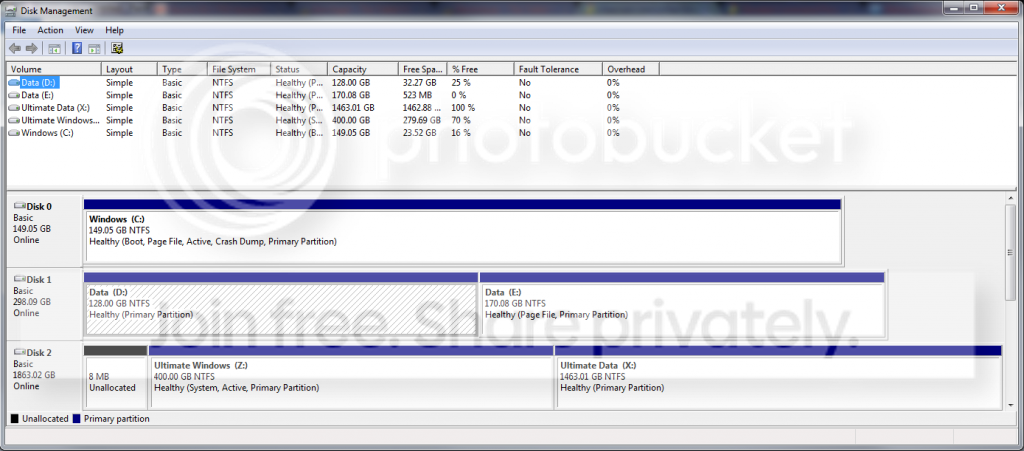Viewport: 1024px width, 451px height.
Task: Sort by the File System column header
Action: [x=240, y=69]
